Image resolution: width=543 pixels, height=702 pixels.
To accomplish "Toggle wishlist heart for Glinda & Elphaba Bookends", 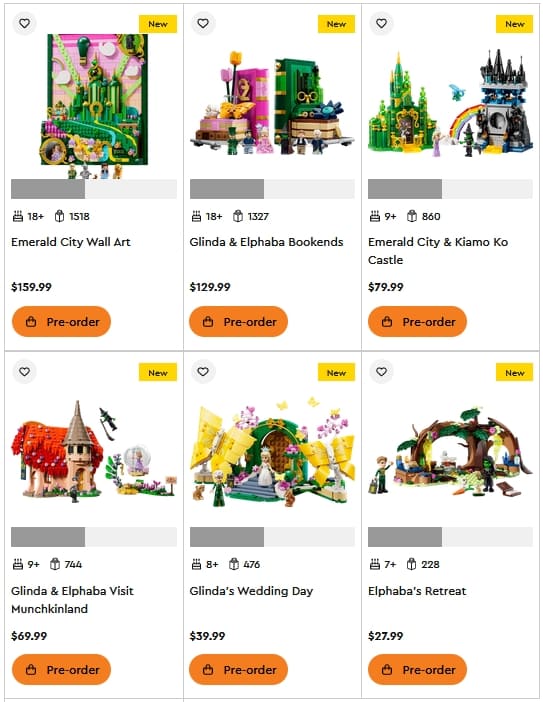I will 203,23.
